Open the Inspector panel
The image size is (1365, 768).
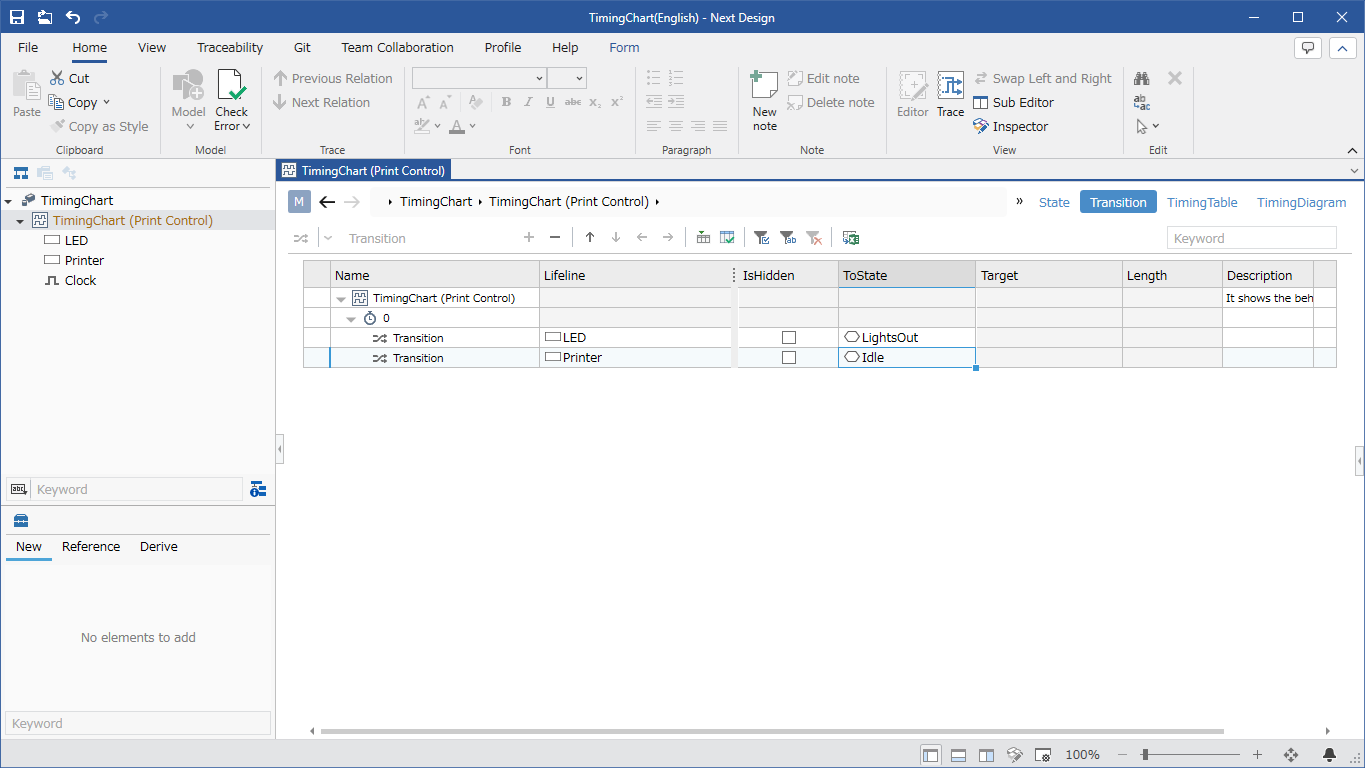(x=1010, y=126)
